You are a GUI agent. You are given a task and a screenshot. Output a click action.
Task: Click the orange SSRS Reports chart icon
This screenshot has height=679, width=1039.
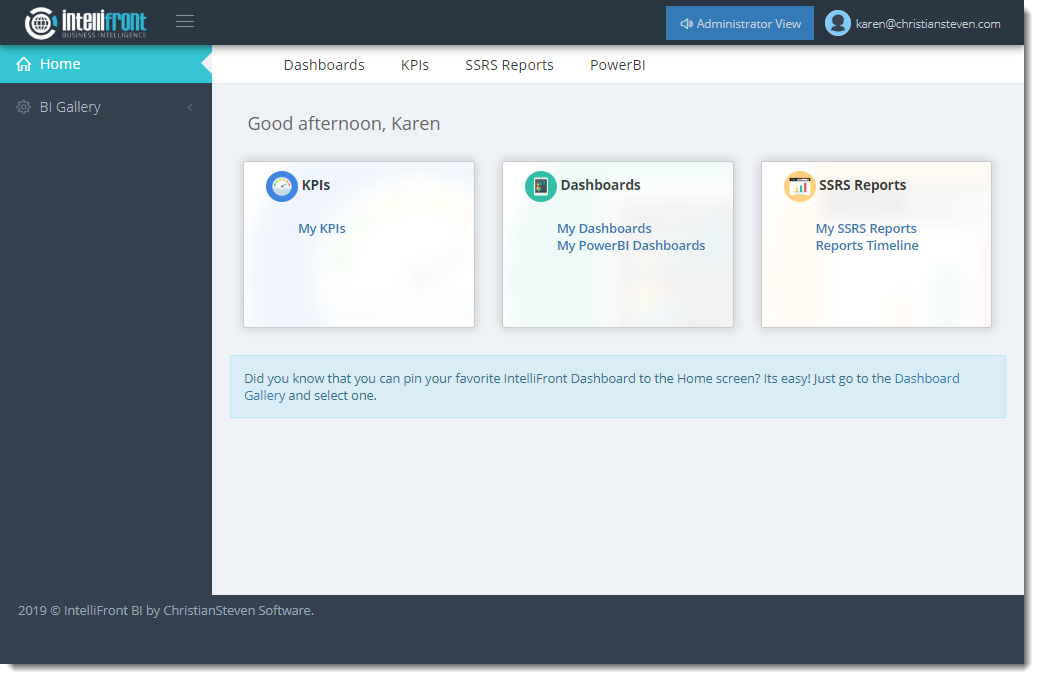799,186
